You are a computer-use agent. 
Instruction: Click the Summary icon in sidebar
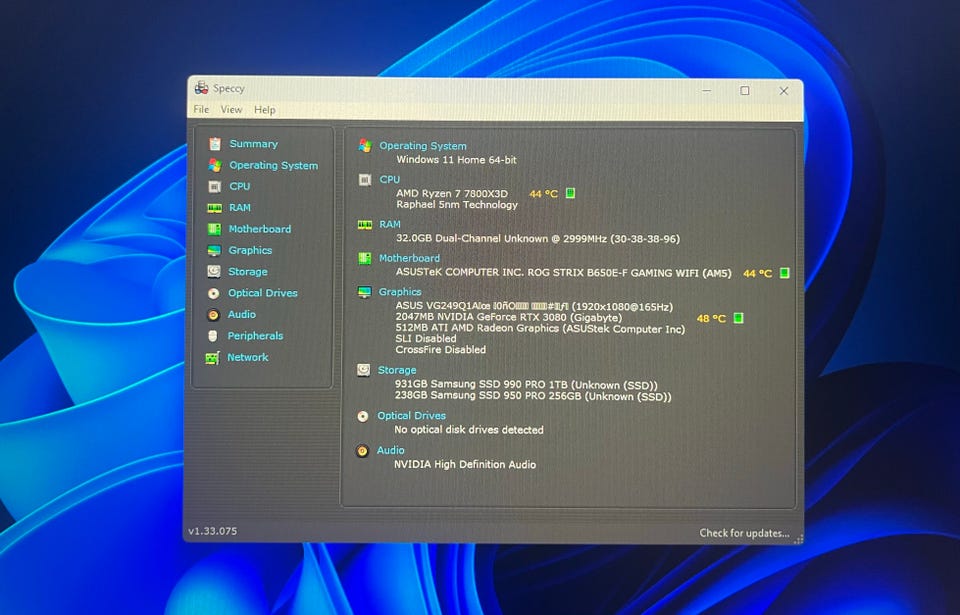(x=214, y=144)
